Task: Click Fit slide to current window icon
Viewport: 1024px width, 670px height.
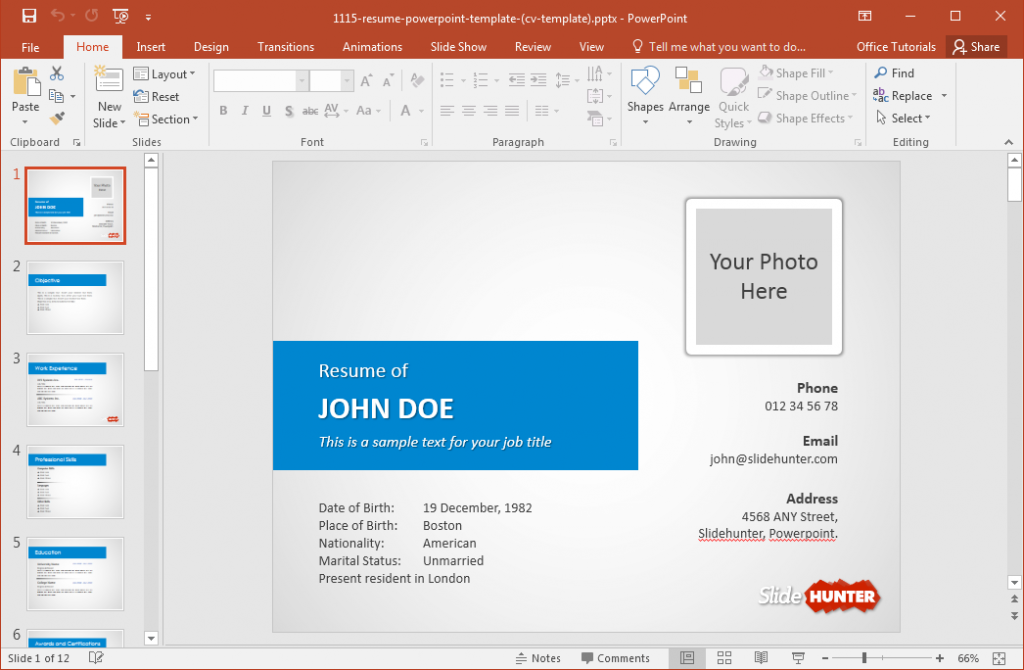Action: tap(999, 658)
